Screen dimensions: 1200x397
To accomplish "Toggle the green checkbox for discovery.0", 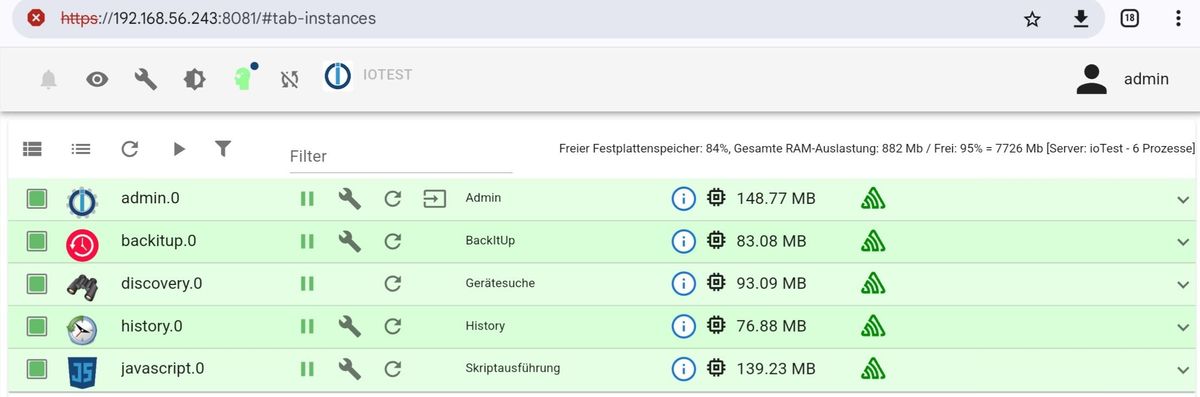I will [37, 283].
